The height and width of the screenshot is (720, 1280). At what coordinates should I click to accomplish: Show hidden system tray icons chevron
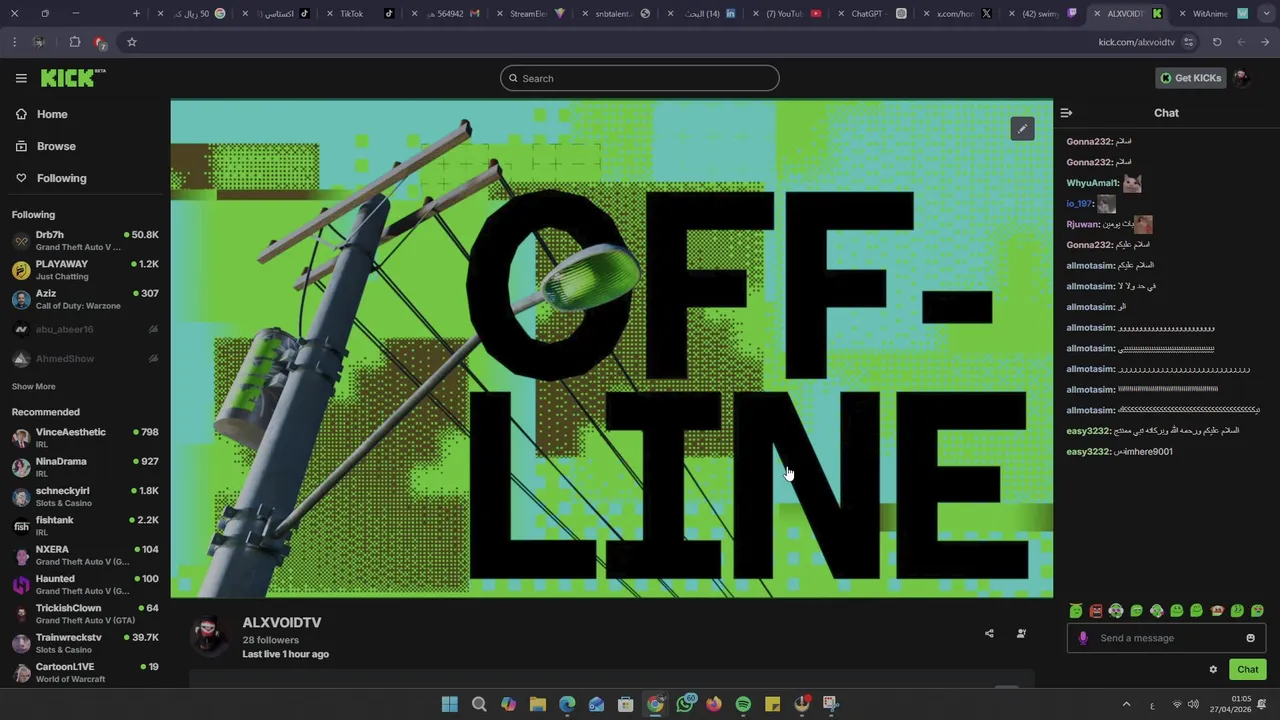[1126, 704]
